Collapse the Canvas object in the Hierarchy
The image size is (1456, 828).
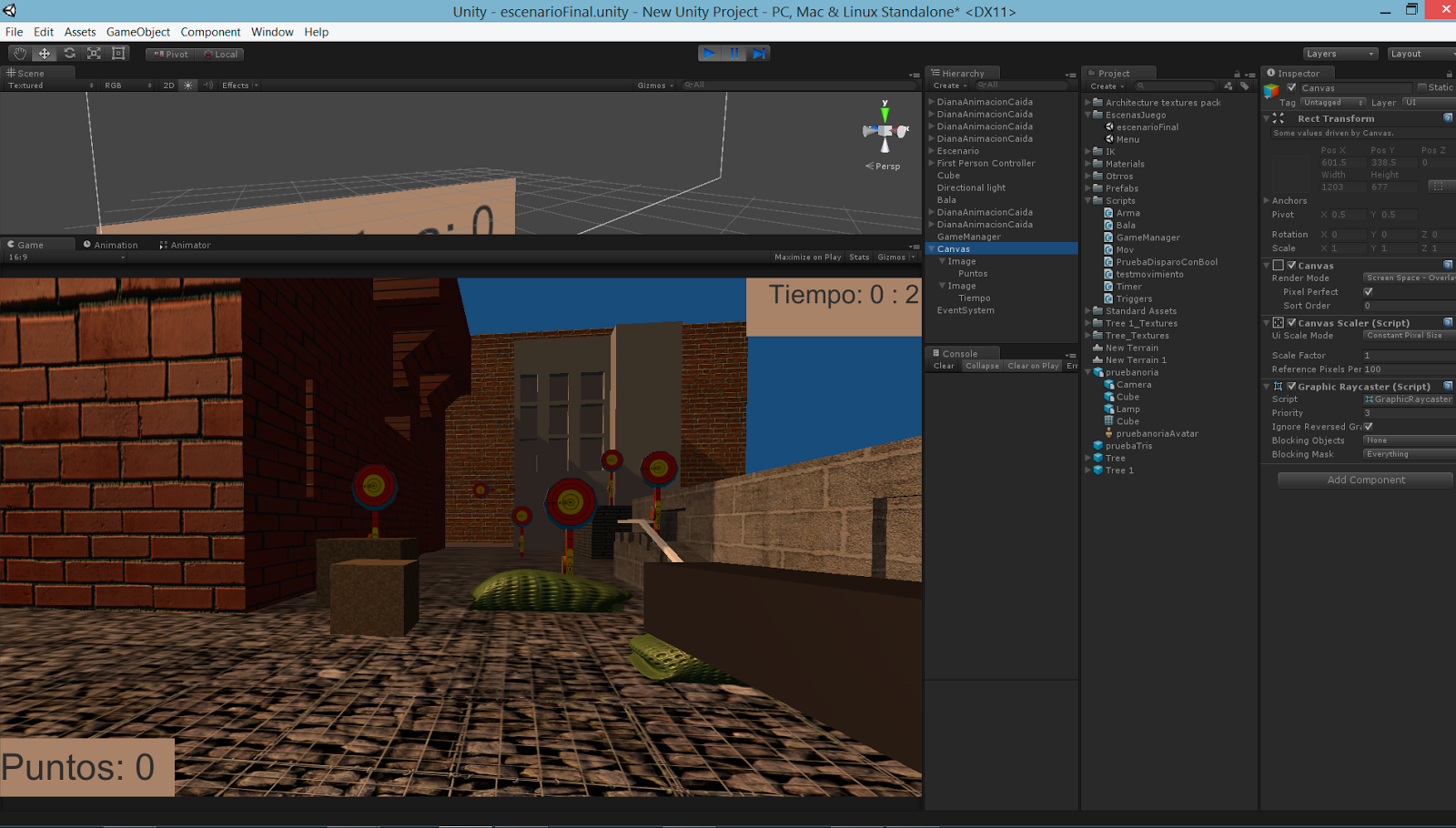[931, 248]
